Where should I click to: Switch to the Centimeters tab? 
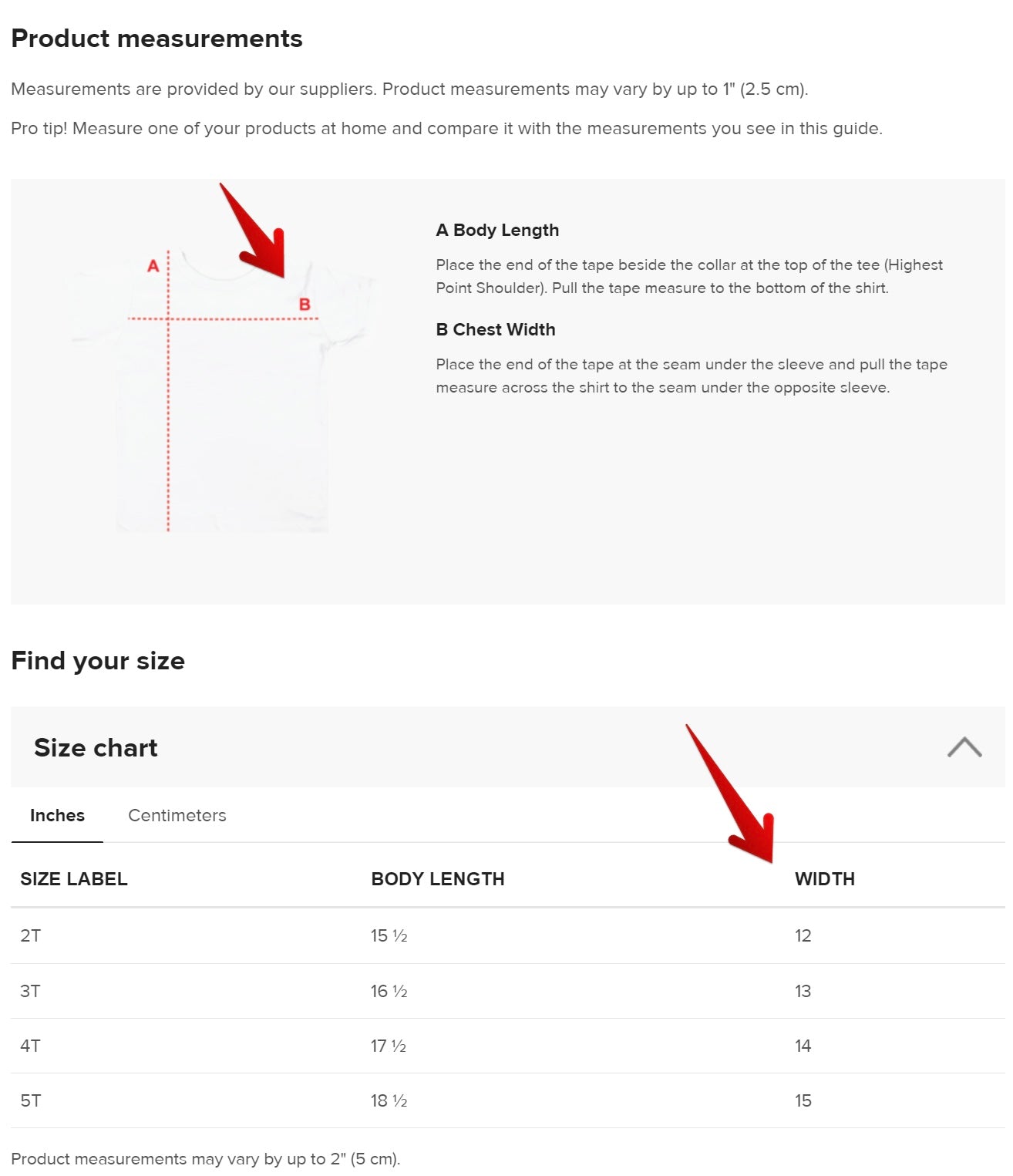177,815
